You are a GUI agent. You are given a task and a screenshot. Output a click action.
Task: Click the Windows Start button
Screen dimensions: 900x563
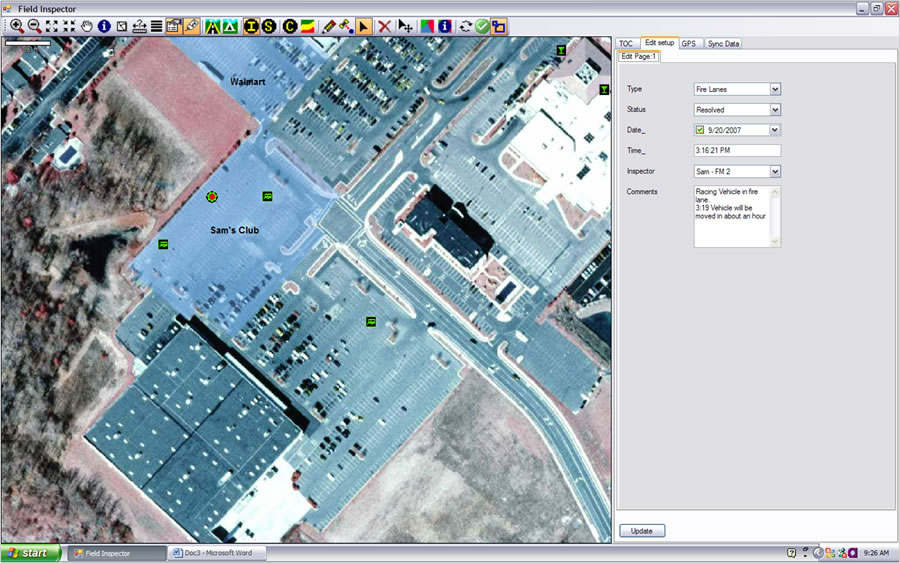pos(30,552)
